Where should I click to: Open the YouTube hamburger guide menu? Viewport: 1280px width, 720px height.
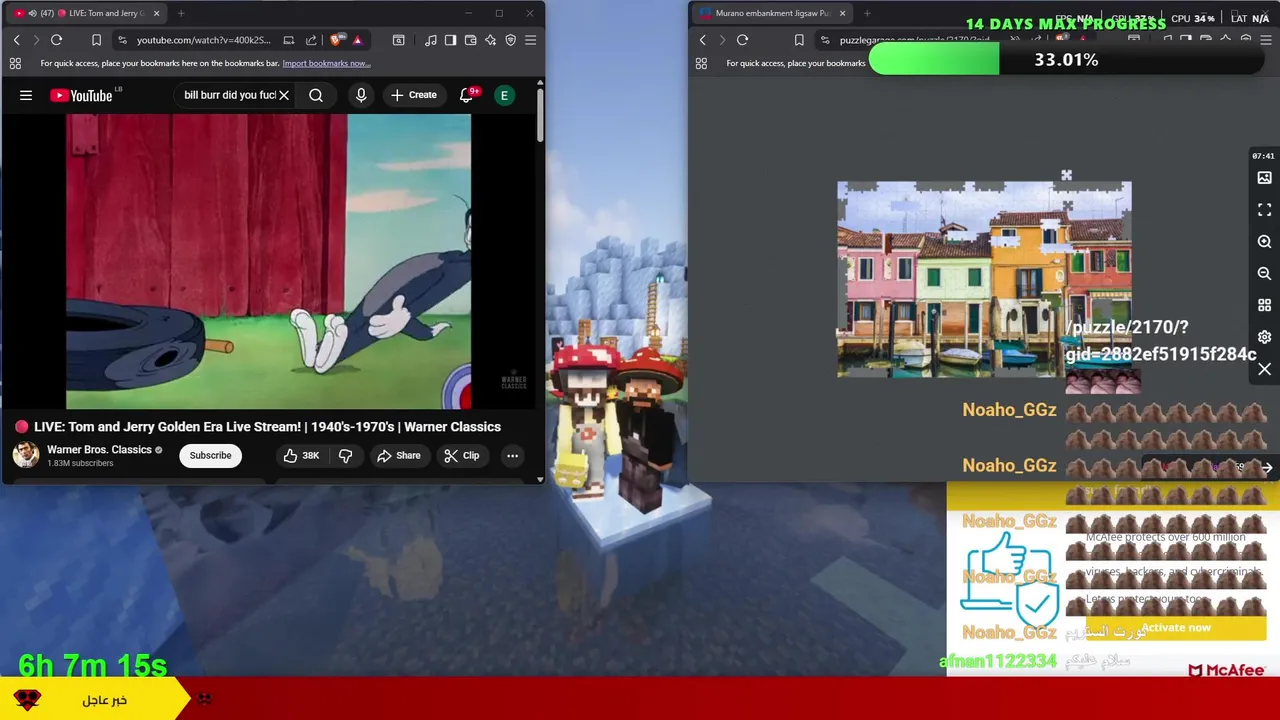(26, 95)
